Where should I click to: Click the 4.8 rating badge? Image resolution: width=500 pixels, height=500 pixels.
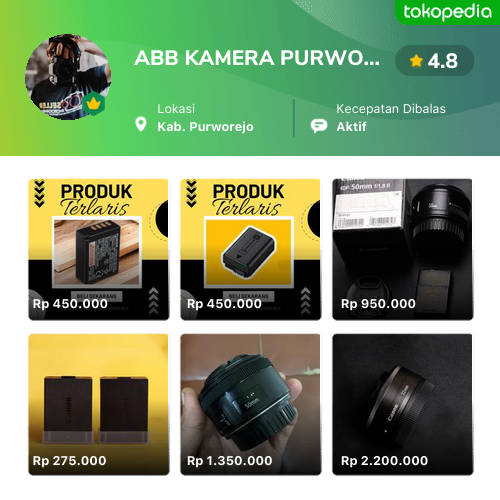pos(434,61)
